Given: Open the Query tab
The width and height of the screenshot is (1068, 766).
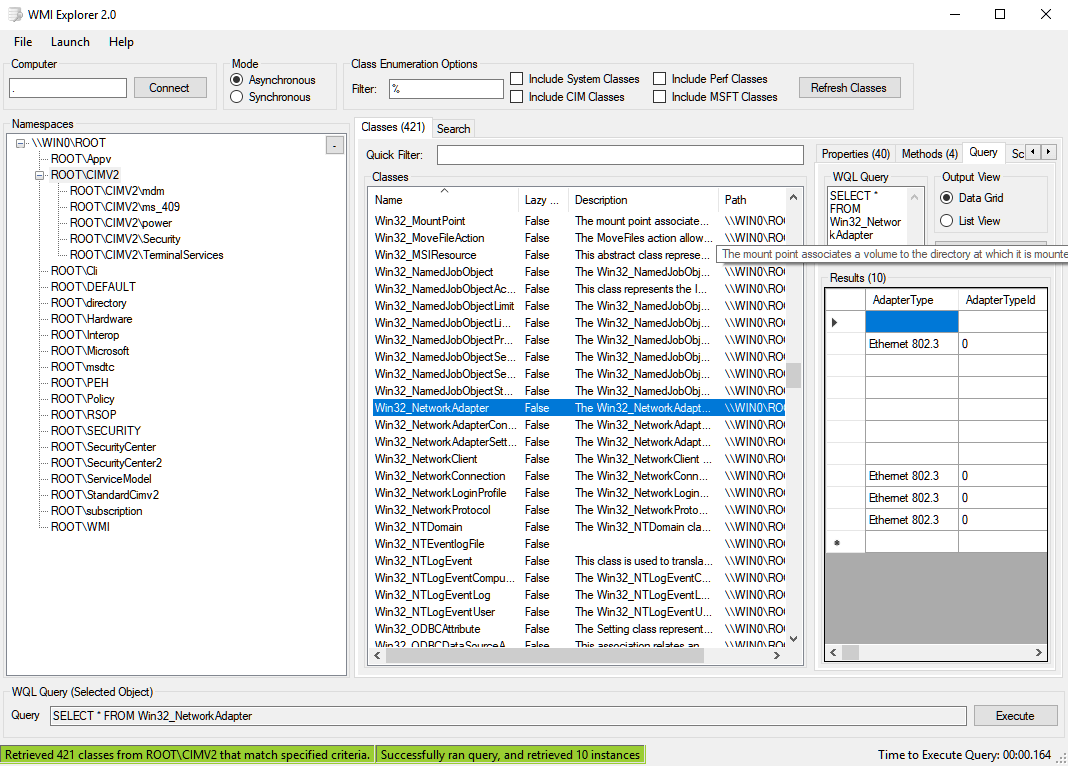Looking at the screenshot, I should pos(984,153).
